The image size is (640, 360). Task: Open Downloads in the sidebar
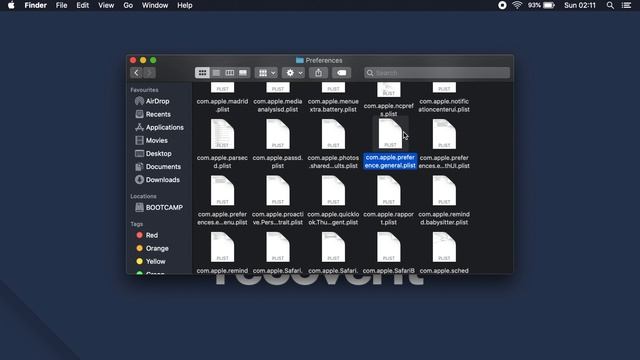pyautogui.click(x=162, y=180)
